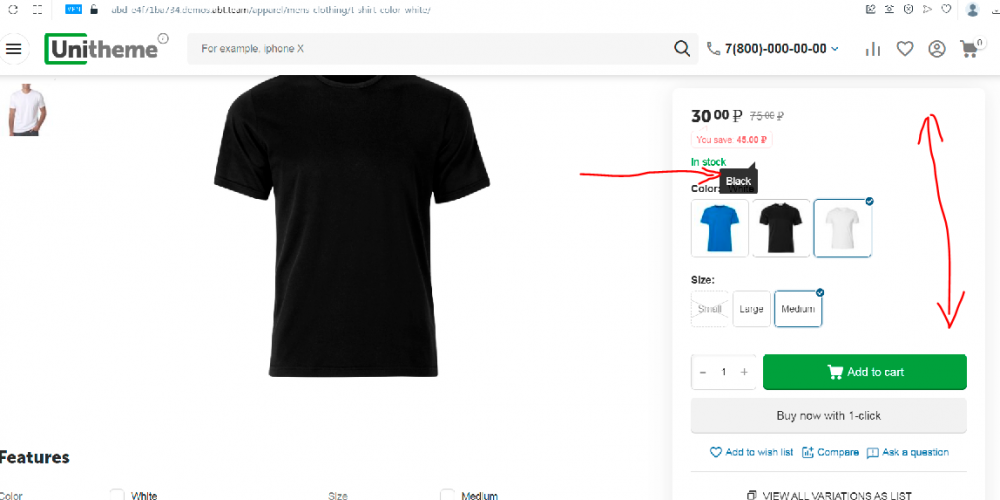Click the search magnifier icon

point(682,48)
